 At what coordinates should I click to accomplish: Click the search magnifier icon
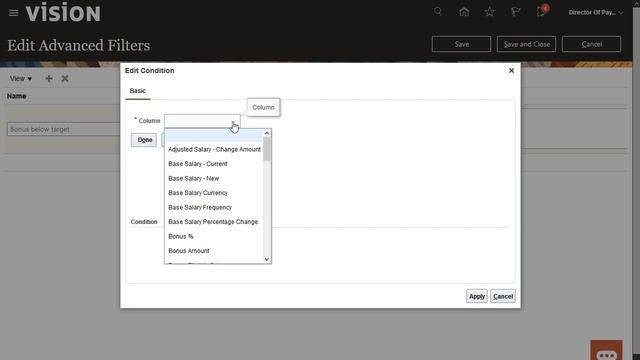coord(438,11)
